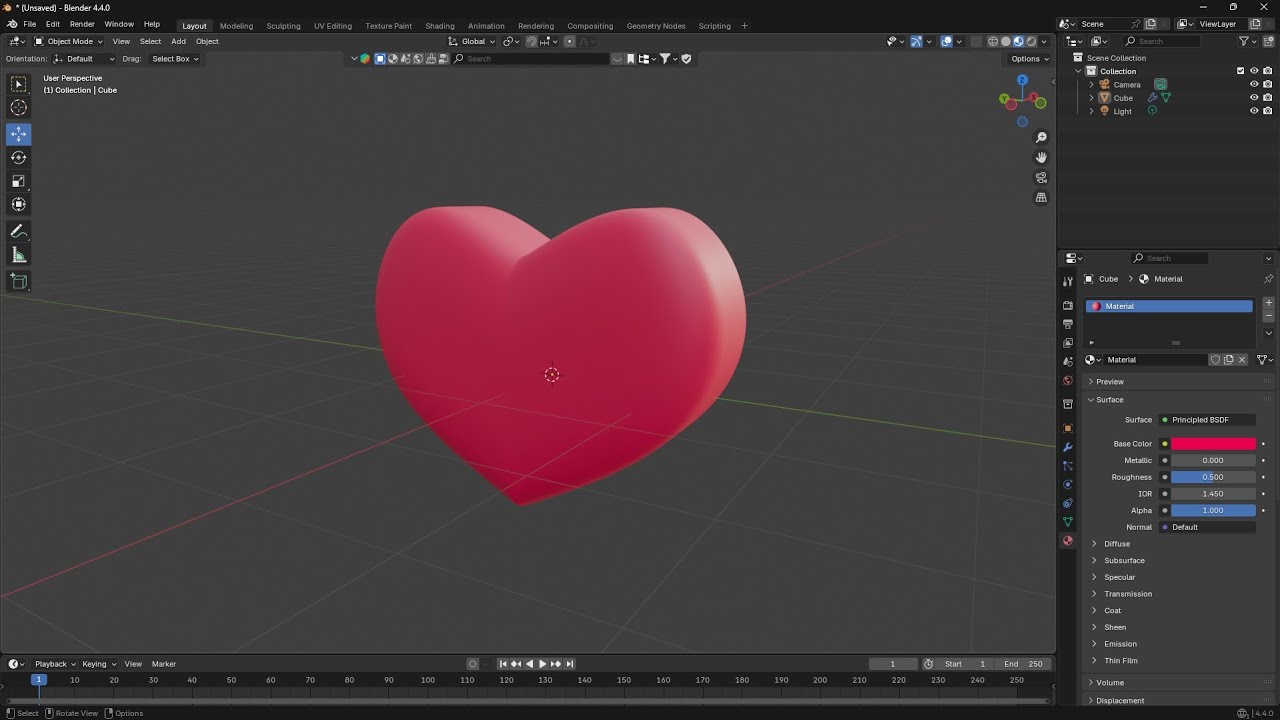Toggle fake user shield for Material
This screenshot has height=720, width=1280.
1215,360
